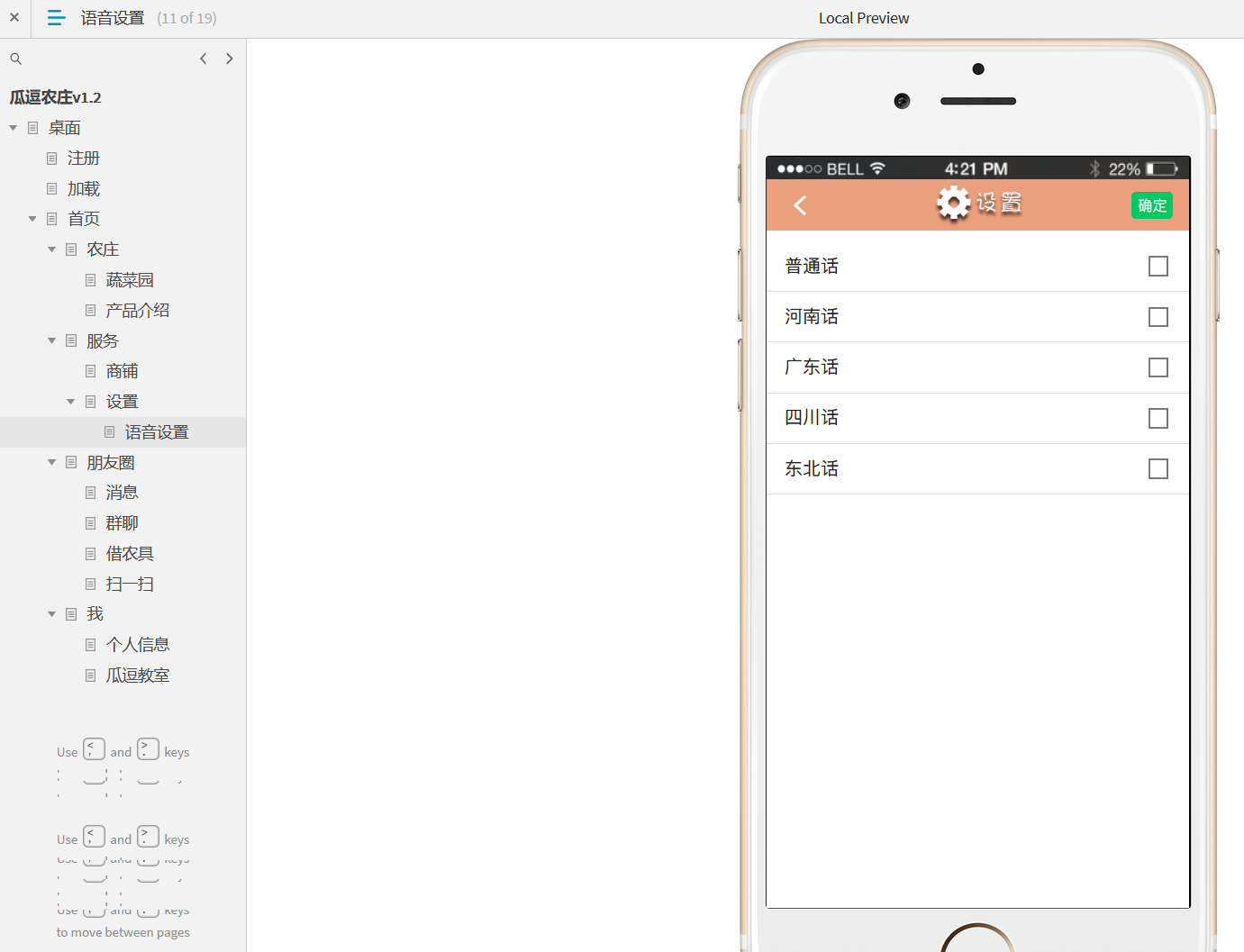
Task: Select the 语音设置 page in sitemap
Action: click(x=157, y=432)
